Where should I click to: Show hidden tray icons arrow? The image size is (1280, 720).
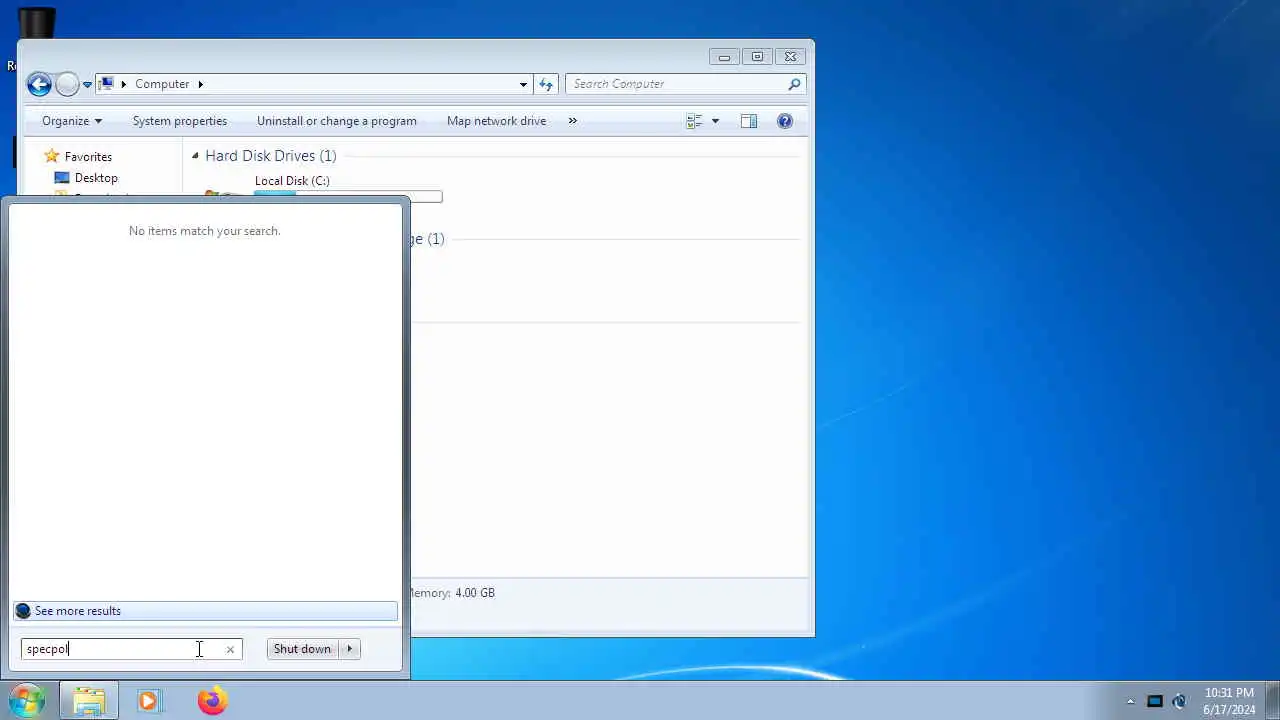pyautogui.click(x=1131, y=701)
